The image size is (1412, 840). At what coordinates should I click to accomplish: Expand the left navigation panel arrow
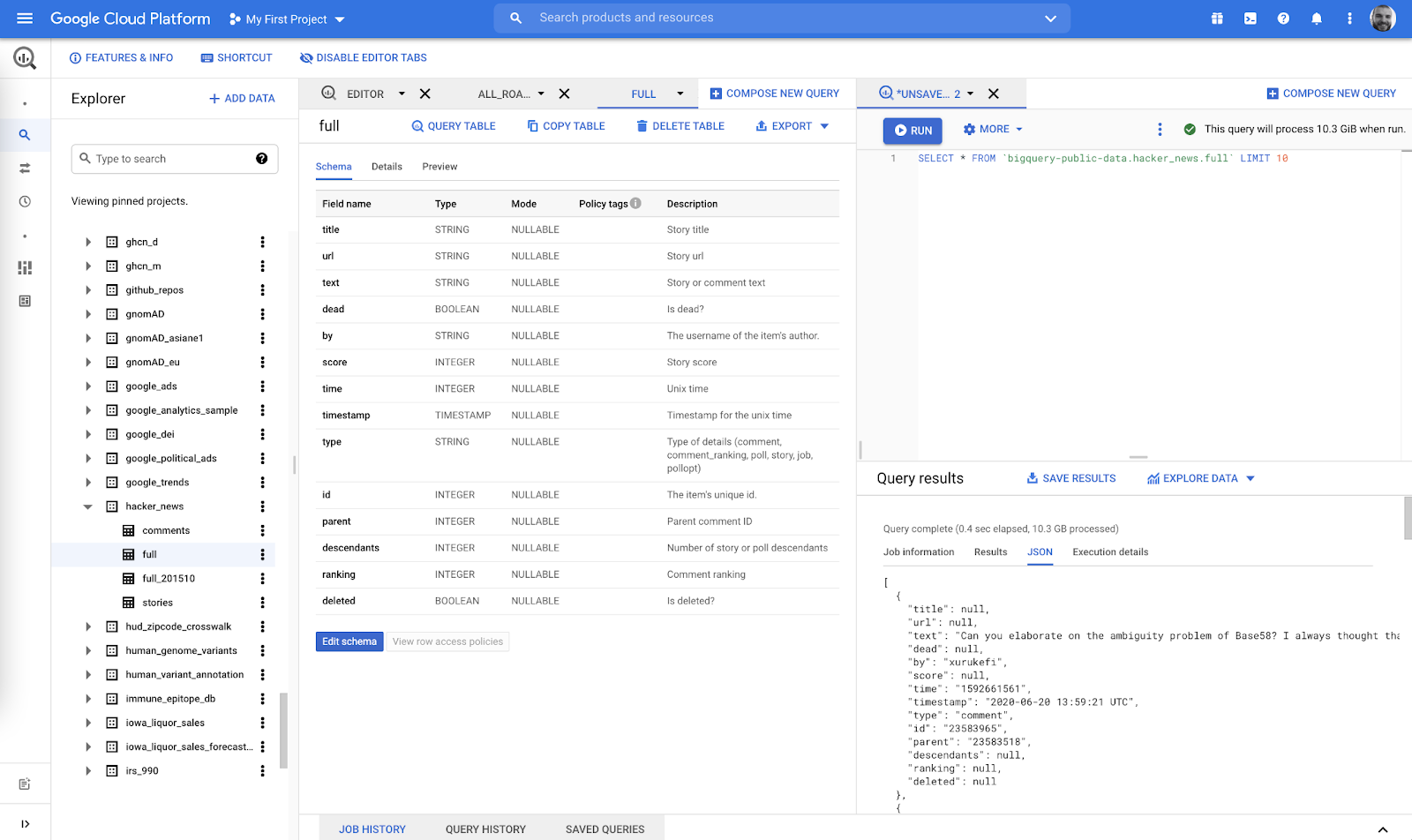click(x=25, y=824)
